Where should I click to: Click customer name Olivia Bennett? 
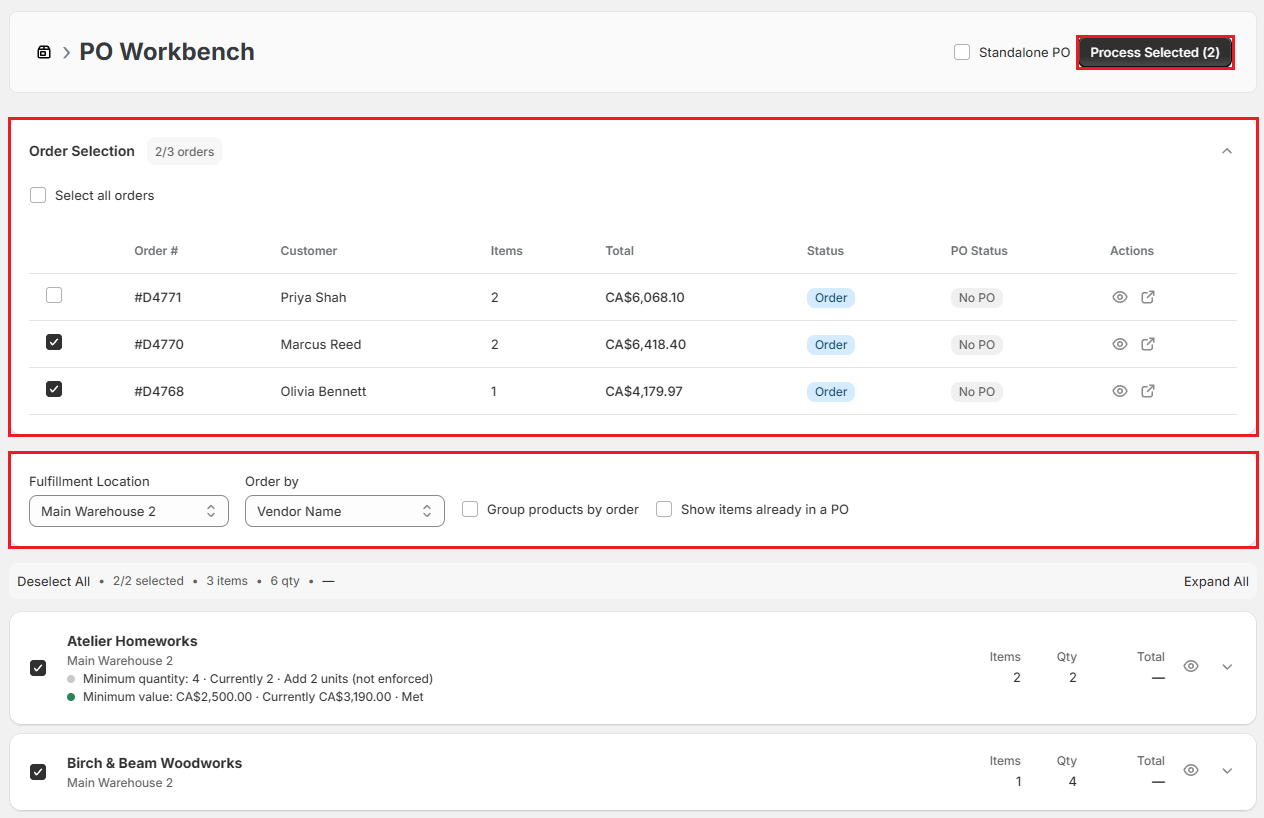(324, 391)
